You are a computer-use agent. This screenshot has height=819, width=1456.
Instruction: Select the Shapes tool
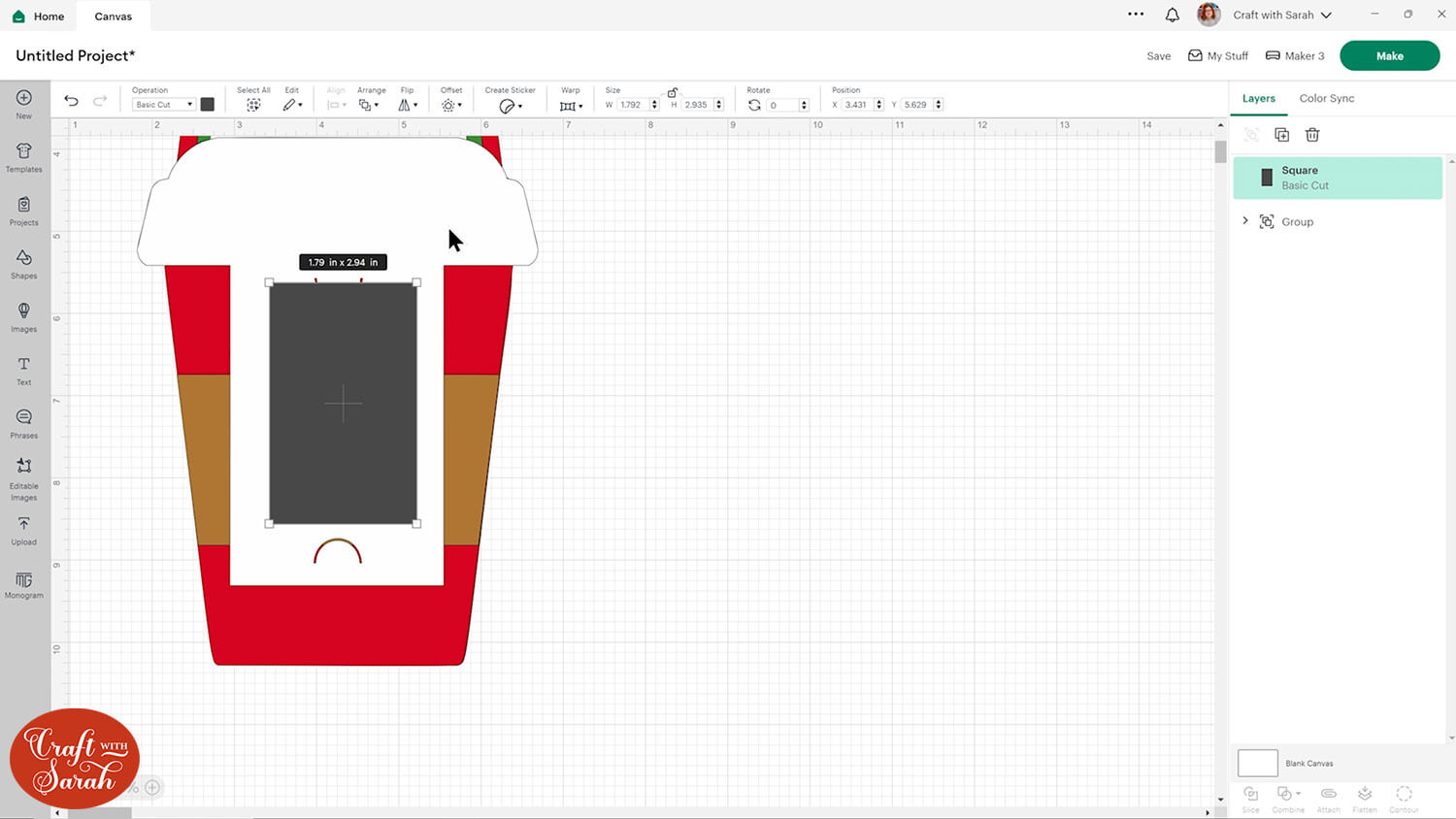pyautogui.click(x=24, y=263)
